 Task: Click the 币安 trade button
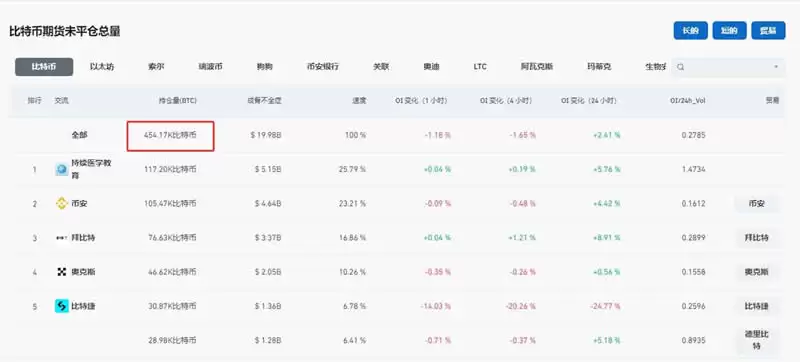(757, 203)
